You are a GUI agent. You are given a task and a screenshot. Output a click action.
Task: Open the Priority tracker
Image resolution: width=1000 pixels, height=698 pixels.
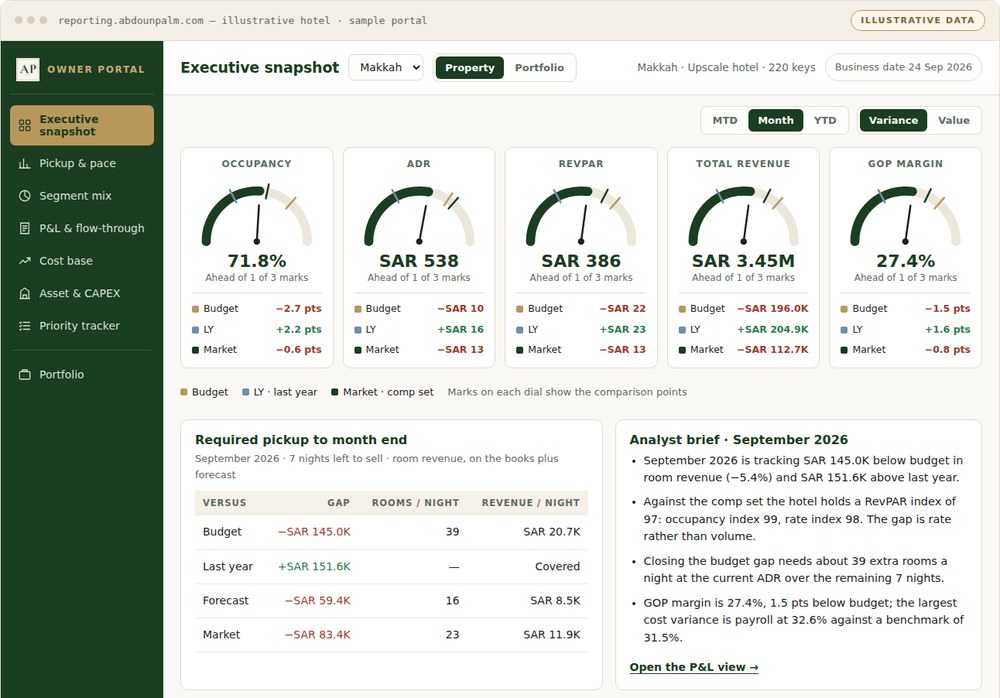click(x=82, y=326)
